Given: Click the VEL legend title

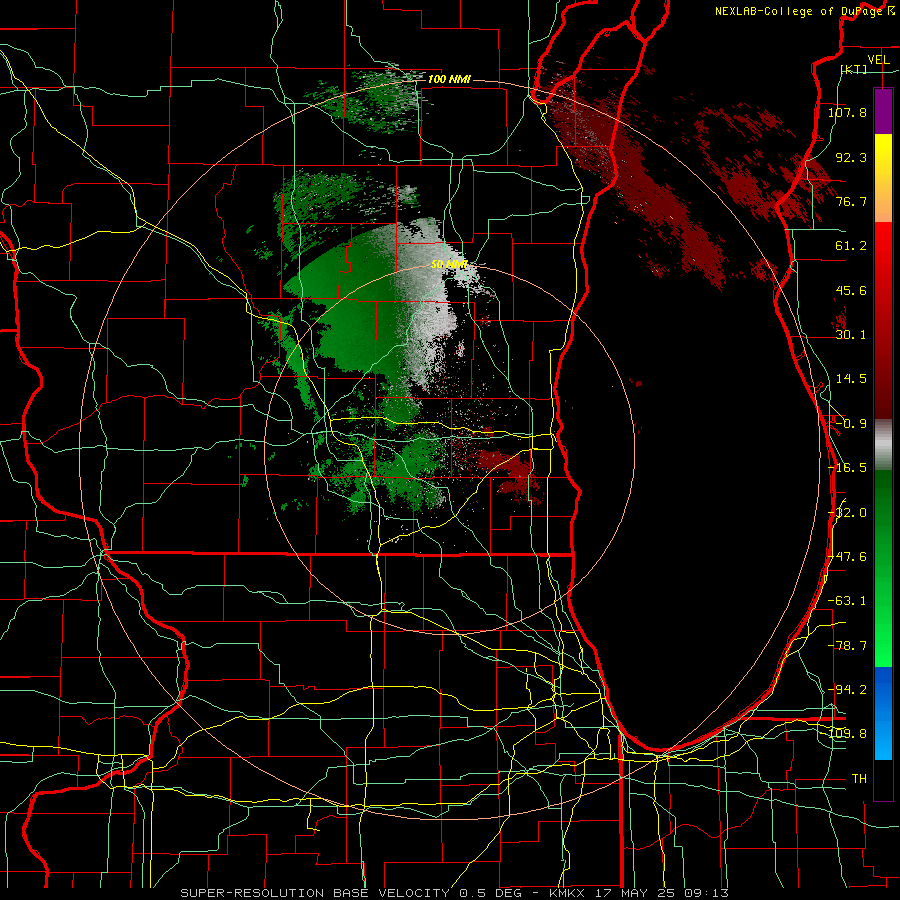Looking at the screenshot, I should click(x=879, y=60).
